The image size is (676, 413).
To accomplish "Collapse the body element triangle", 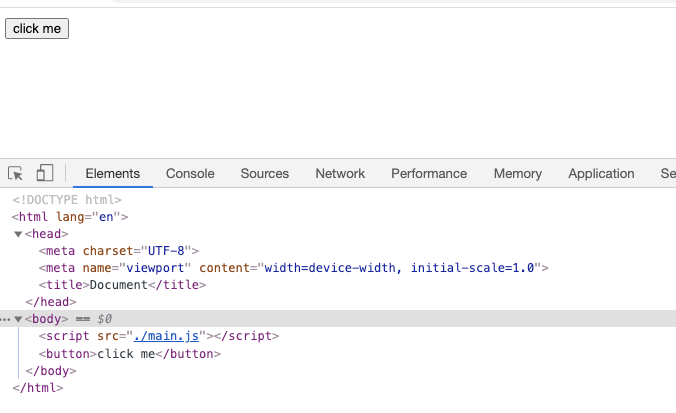I will 18,319.
